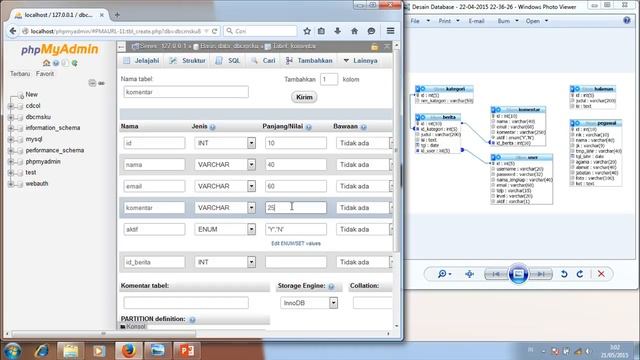
Task: Click the phpMyAdmin logo
Action: point(60,49)
